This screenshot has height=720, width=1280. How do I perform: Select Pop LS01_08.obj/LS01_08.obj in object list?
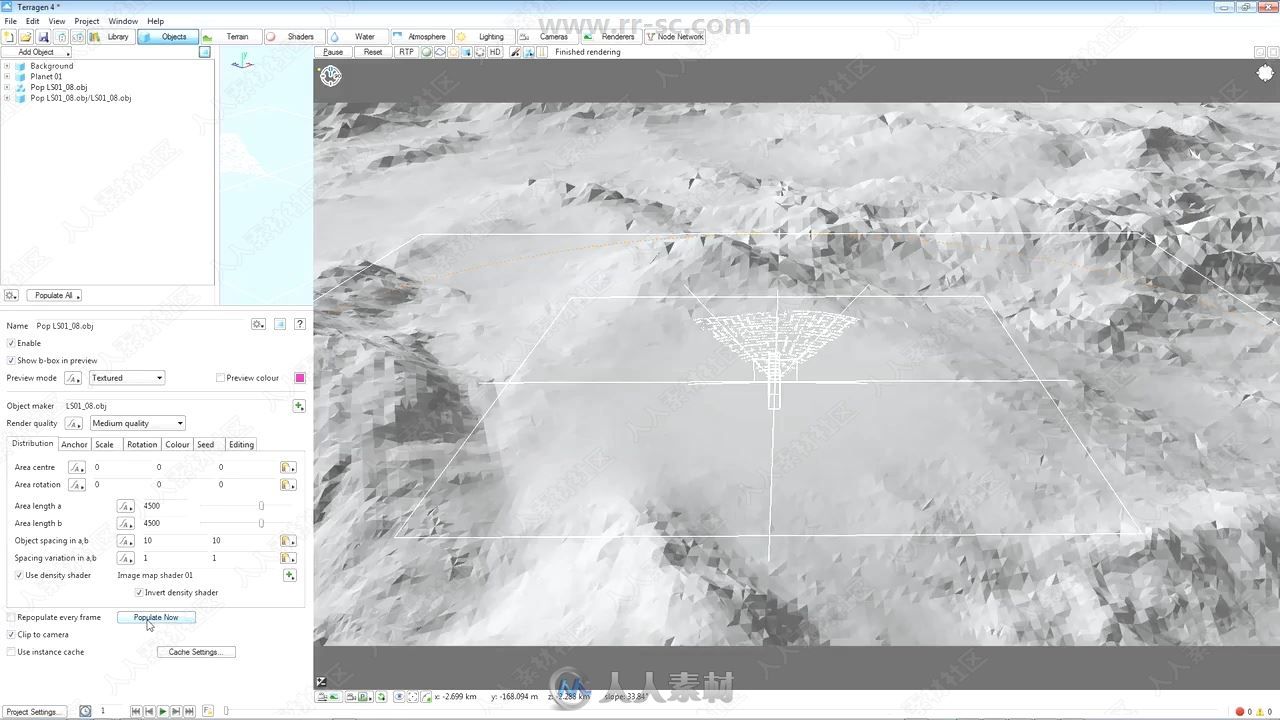pyautogui.click(x=80, y=98)
